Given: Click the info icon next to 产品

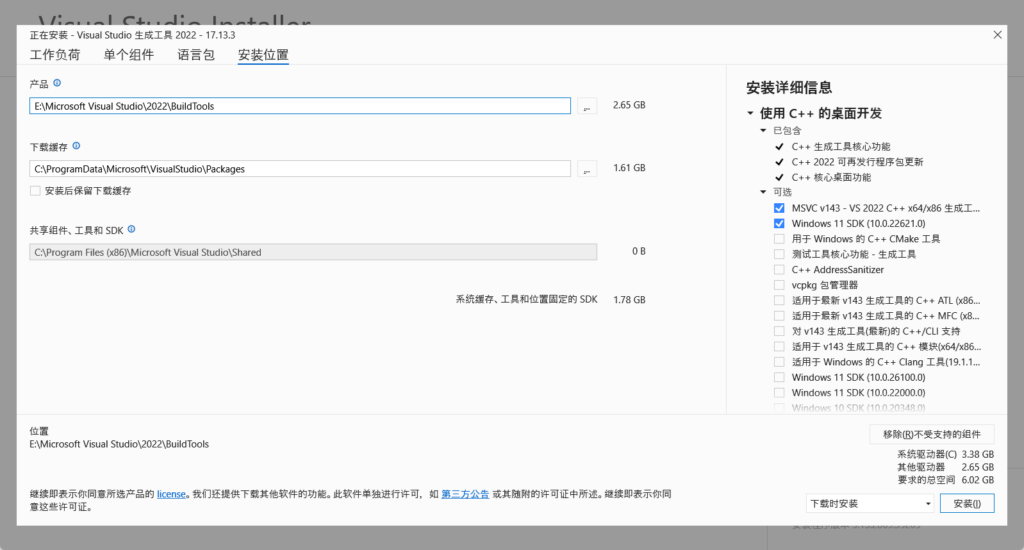Looking at the screenshot, I should 57,84.
